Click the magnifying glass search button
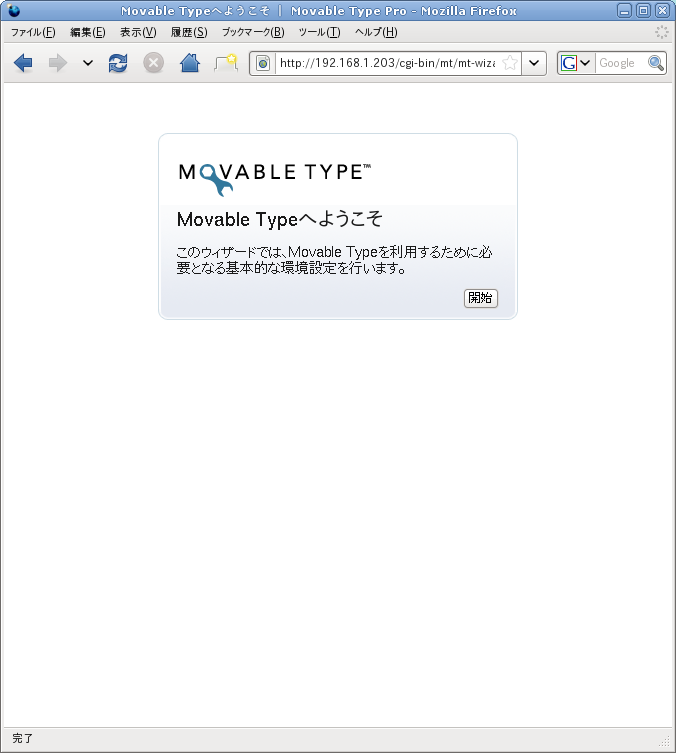The image size is (676, 753). pos(656,63)
